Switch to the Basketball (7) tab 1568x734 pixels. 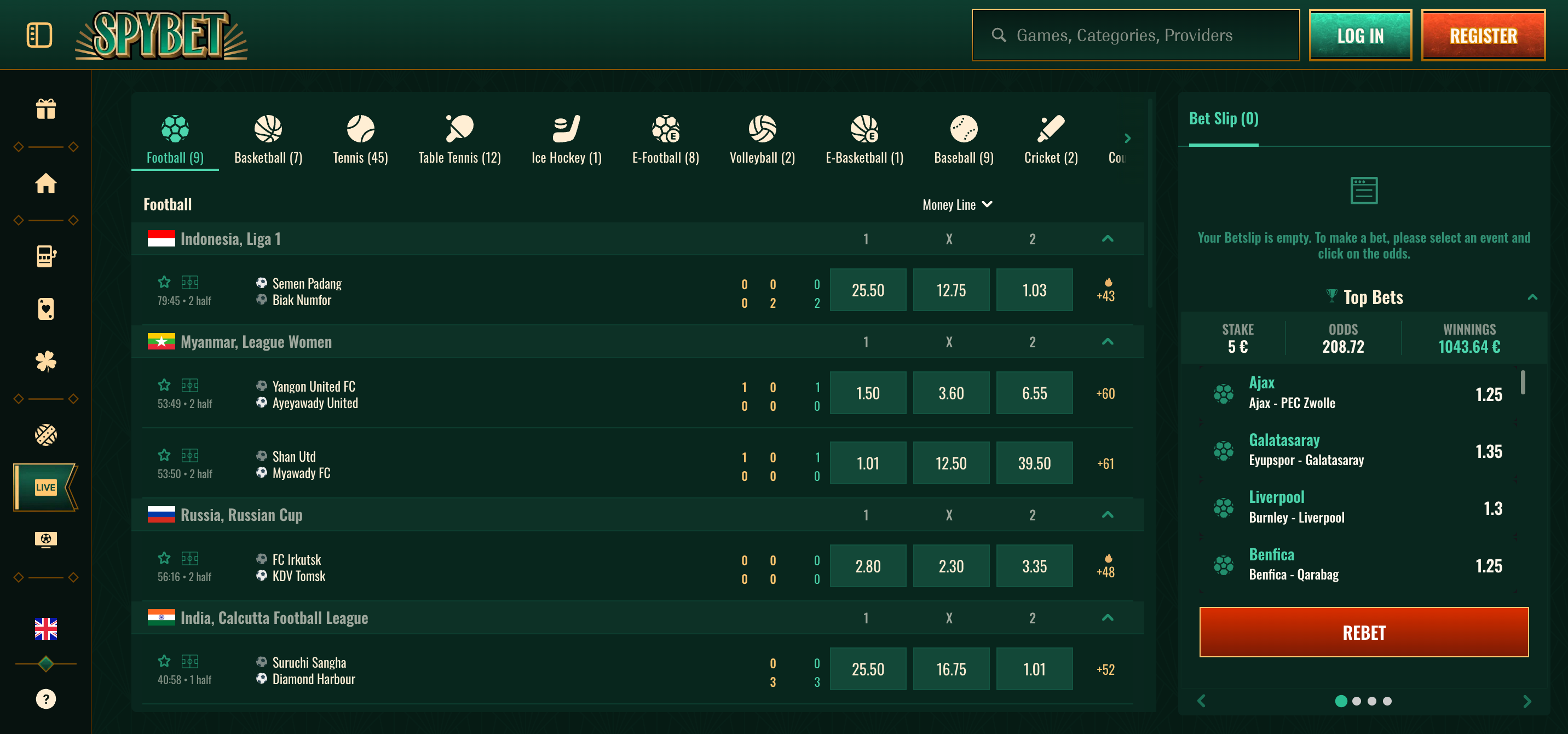pos(268,140)
